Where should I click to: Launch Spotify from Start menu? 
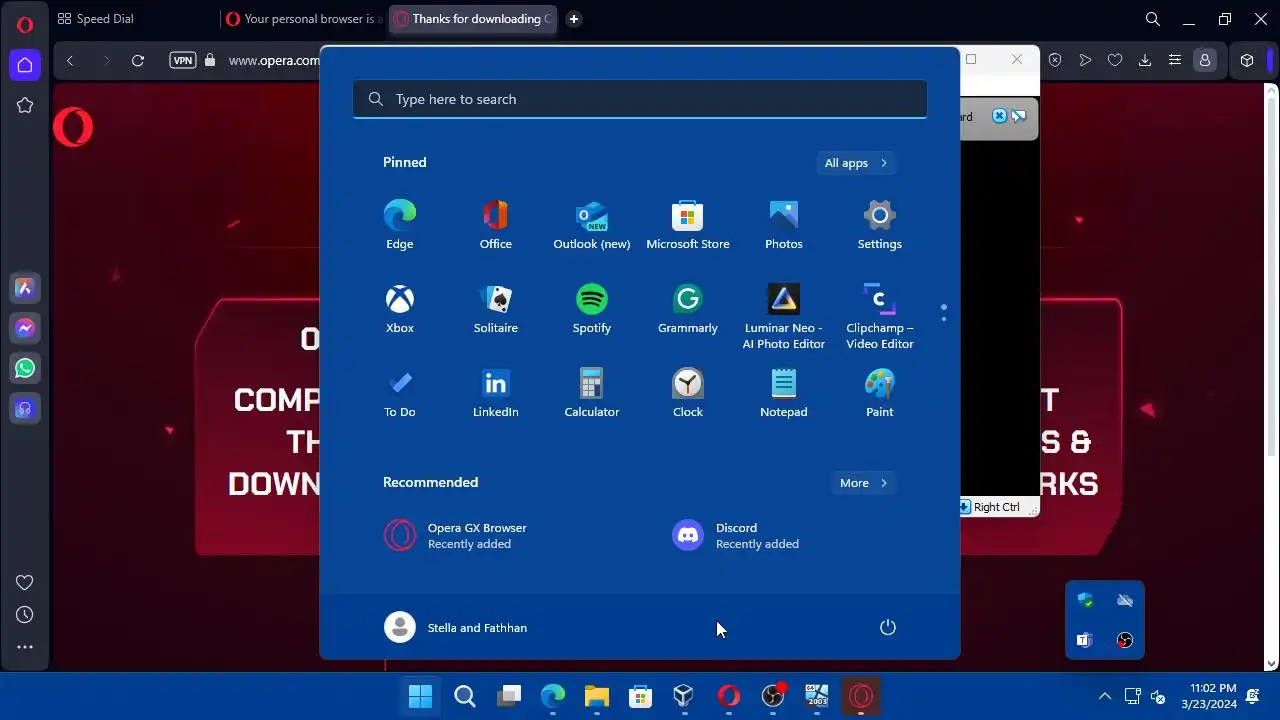591,309
